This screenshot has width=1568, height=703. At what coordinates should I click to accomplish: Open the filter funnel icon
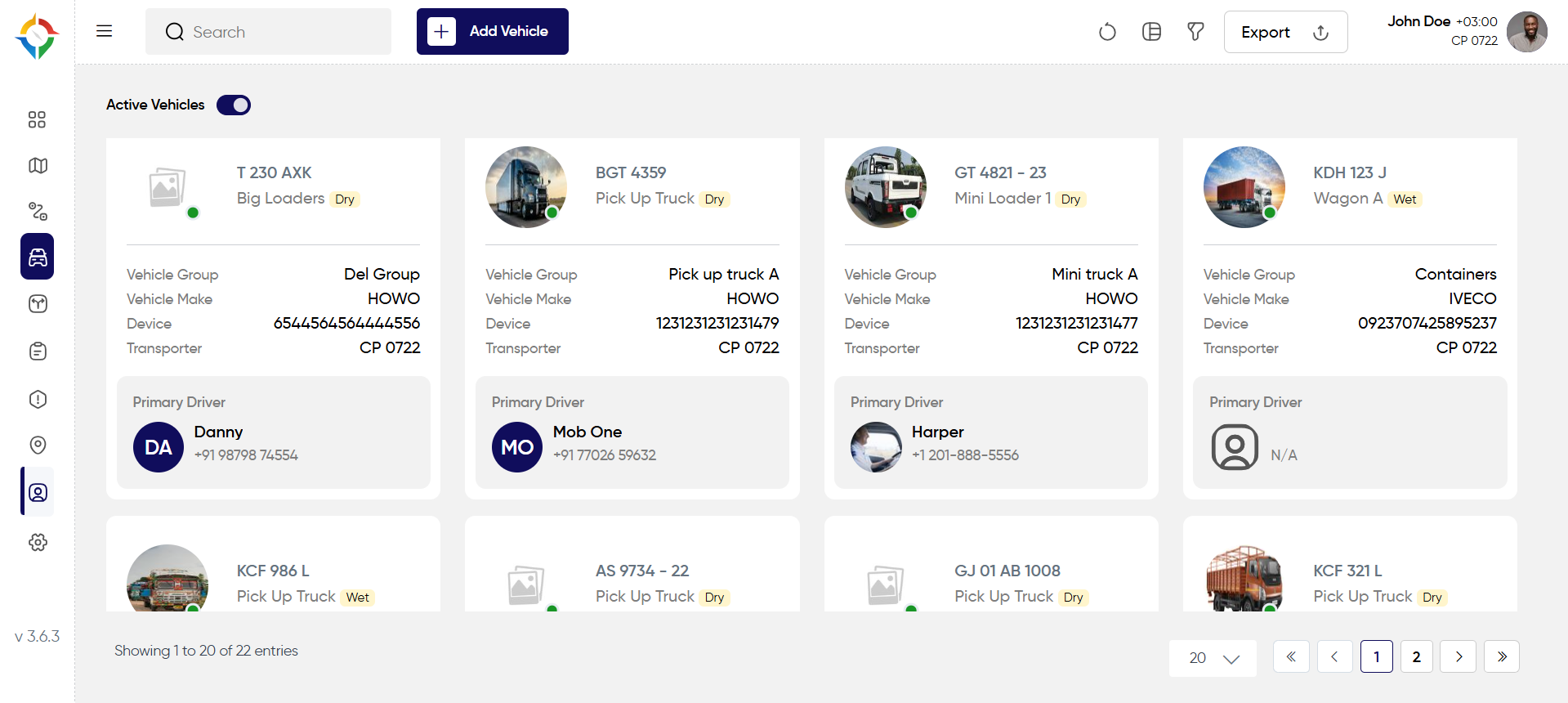pos(1195,32)
